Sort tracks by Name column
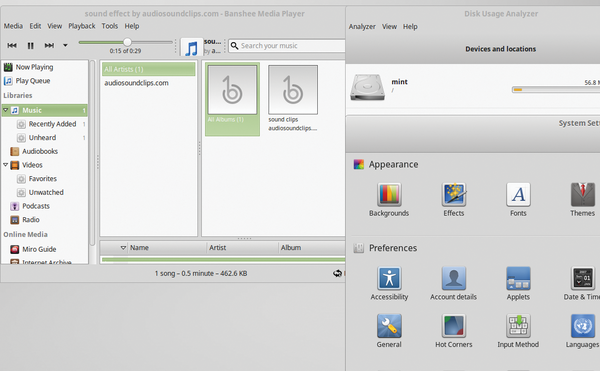 tap(167, 248)
